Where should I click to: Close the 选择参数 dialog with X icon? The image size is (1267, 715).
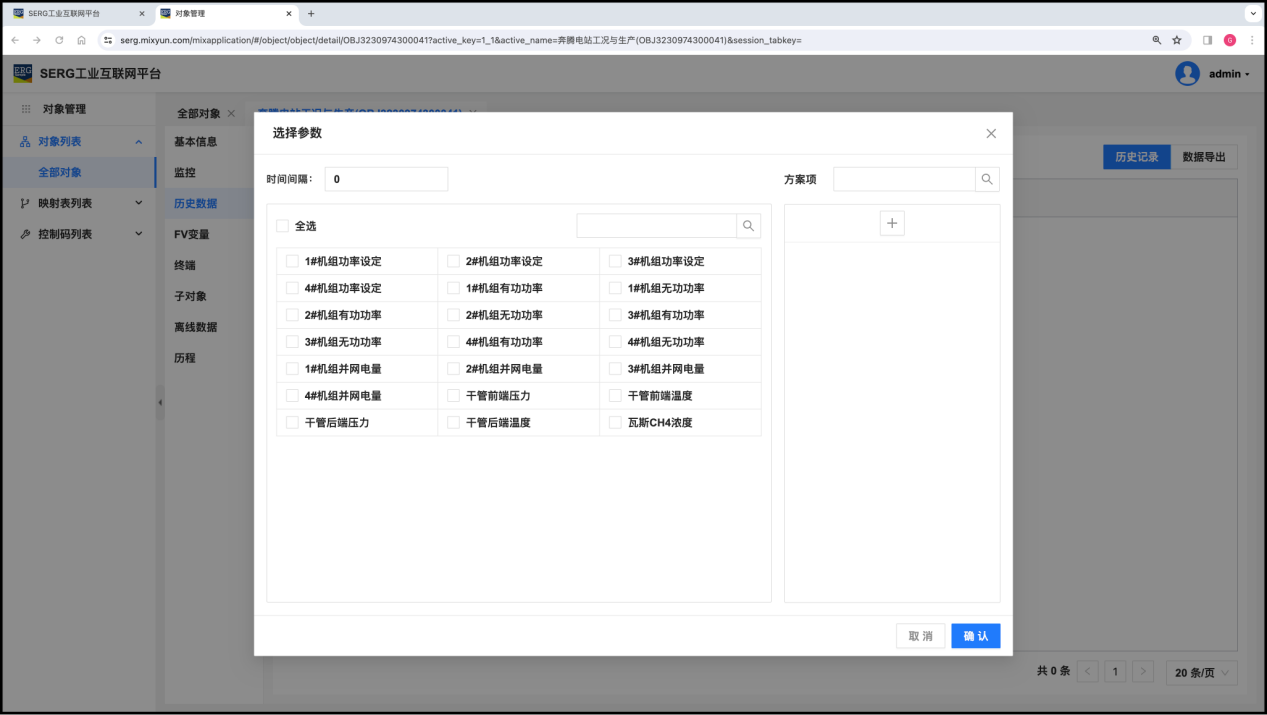pos(991,134)
